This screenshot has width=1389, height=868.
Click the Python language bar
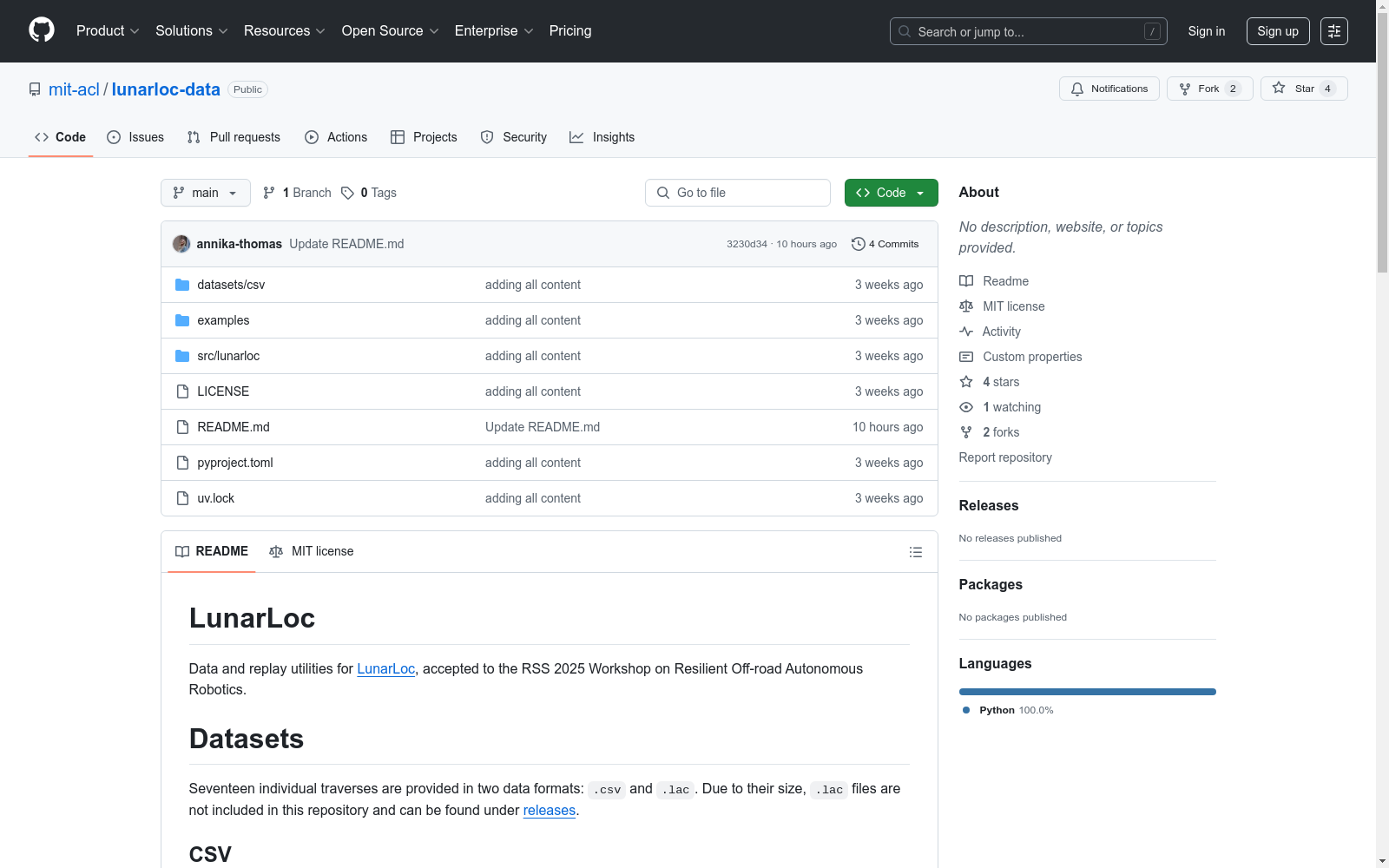tap(1088, 692)
